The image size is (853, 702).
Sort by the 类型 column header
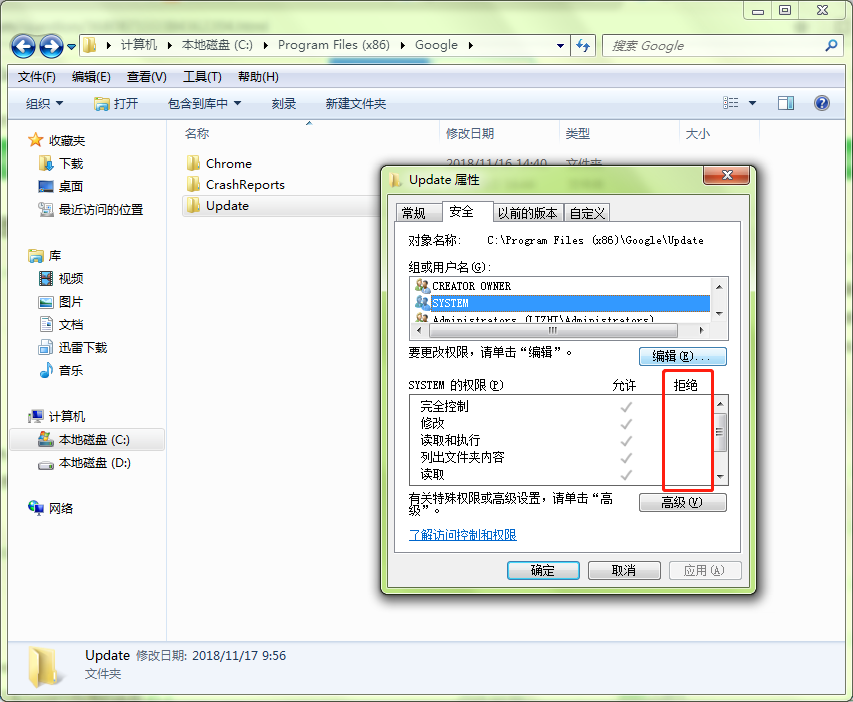point(619,133)
